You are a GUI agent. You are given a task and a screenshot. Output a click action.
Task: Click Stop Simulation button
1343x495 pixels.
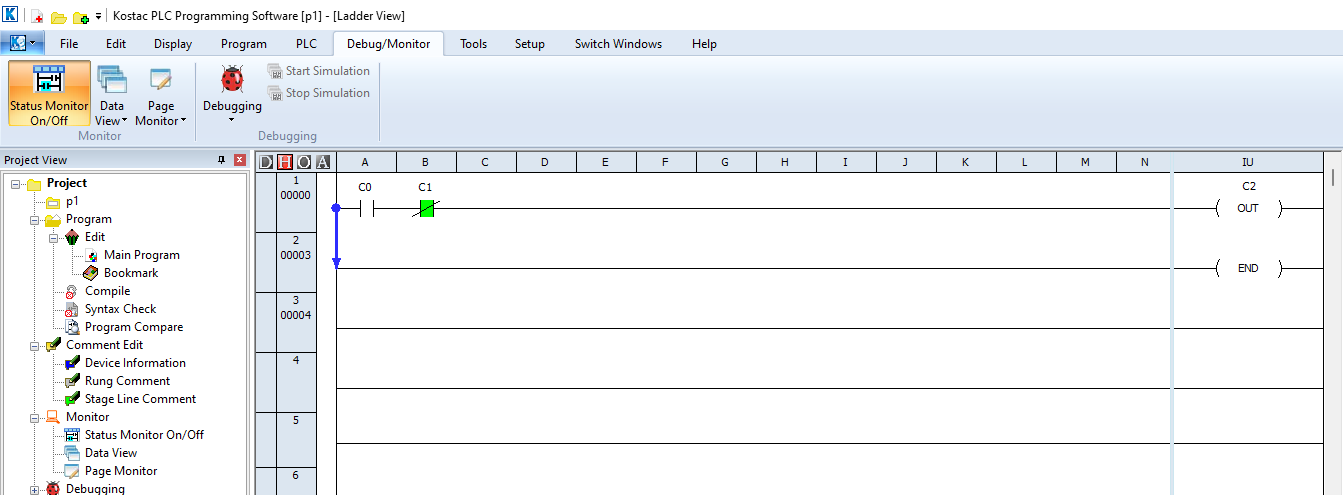click(x=319, y=93)
